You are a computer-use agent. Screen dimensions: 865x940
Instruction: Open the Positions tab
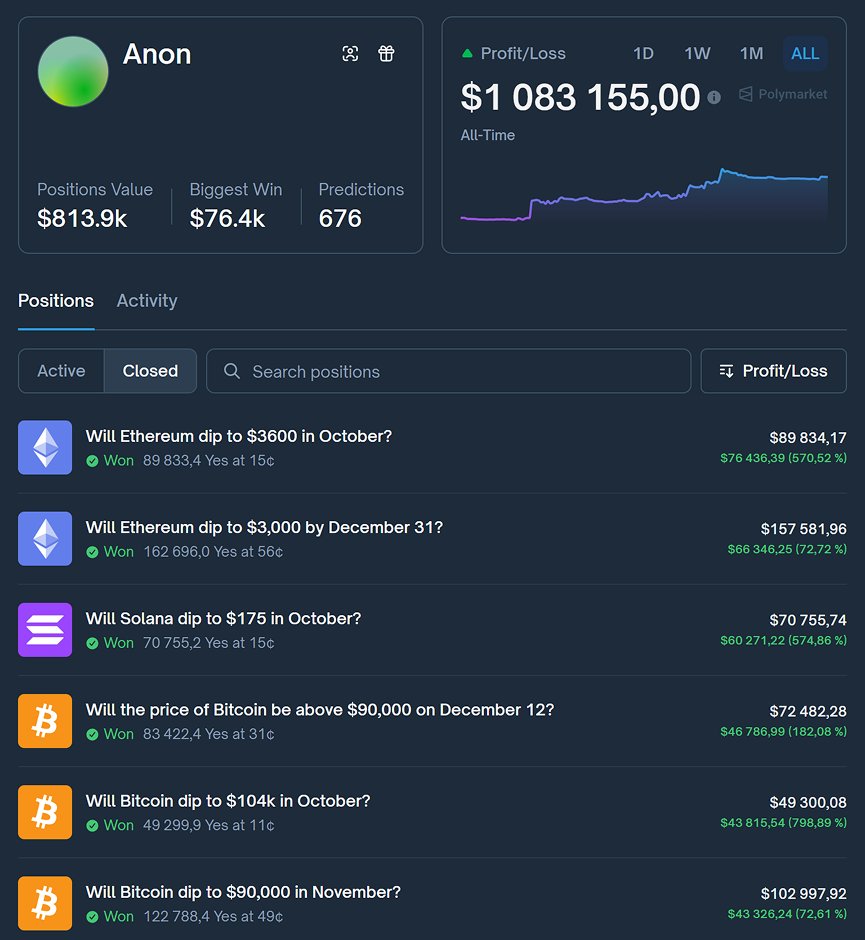coord(56,300)
